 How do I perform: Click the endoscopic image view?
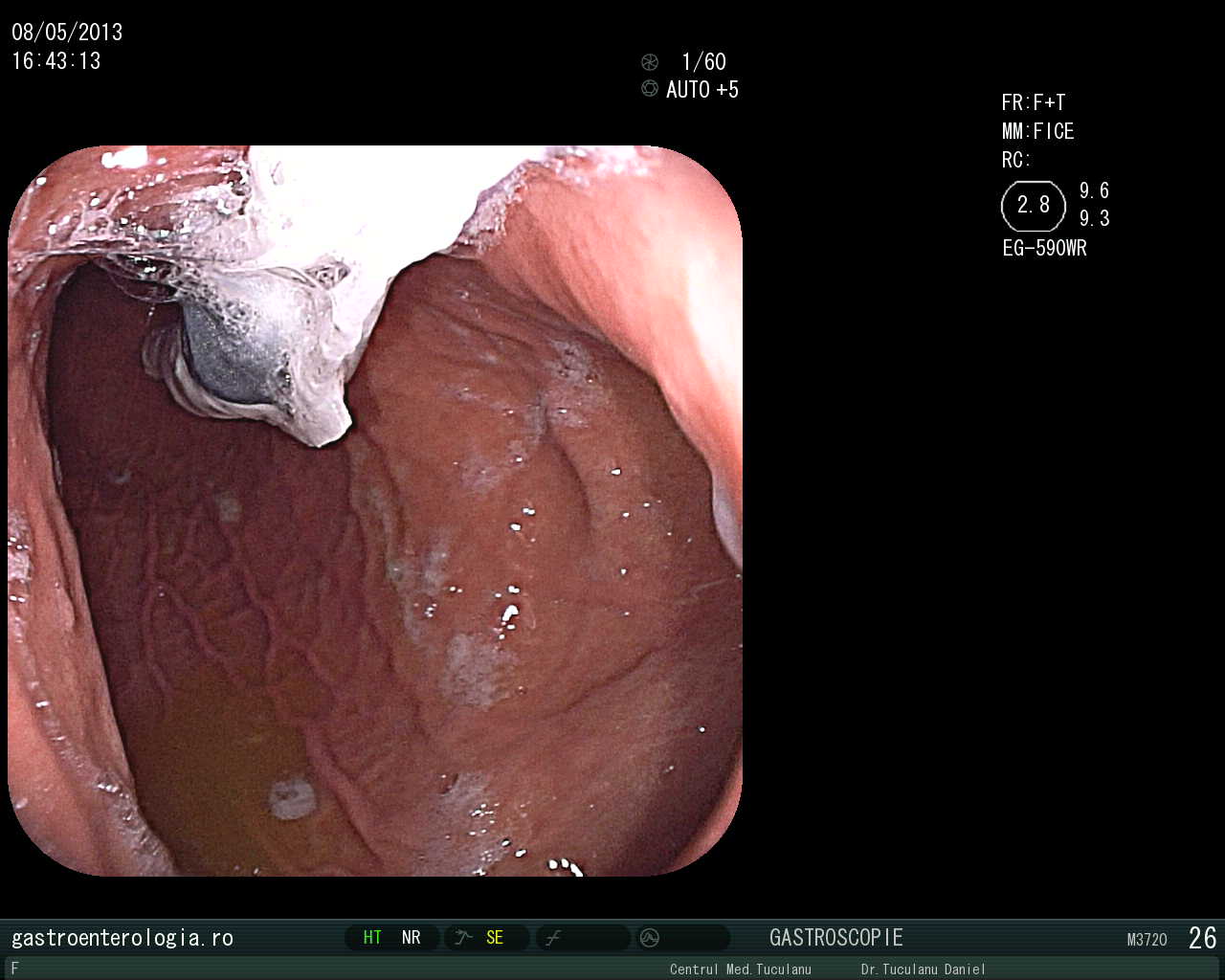(375, 510)
